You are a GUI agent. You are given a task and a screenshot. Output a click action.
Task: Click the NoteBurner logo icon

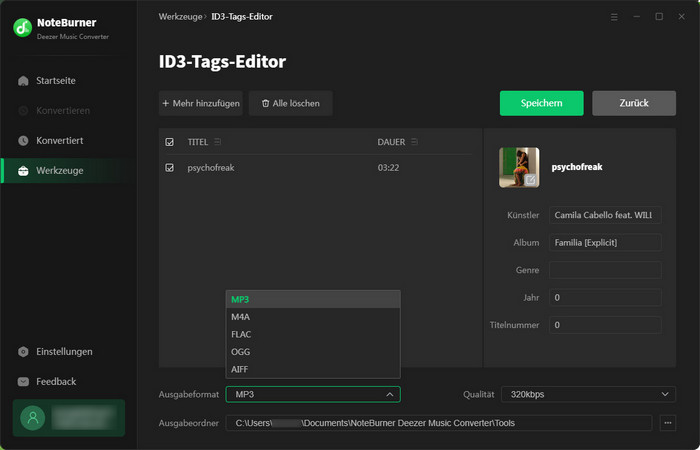pos(22,28)
